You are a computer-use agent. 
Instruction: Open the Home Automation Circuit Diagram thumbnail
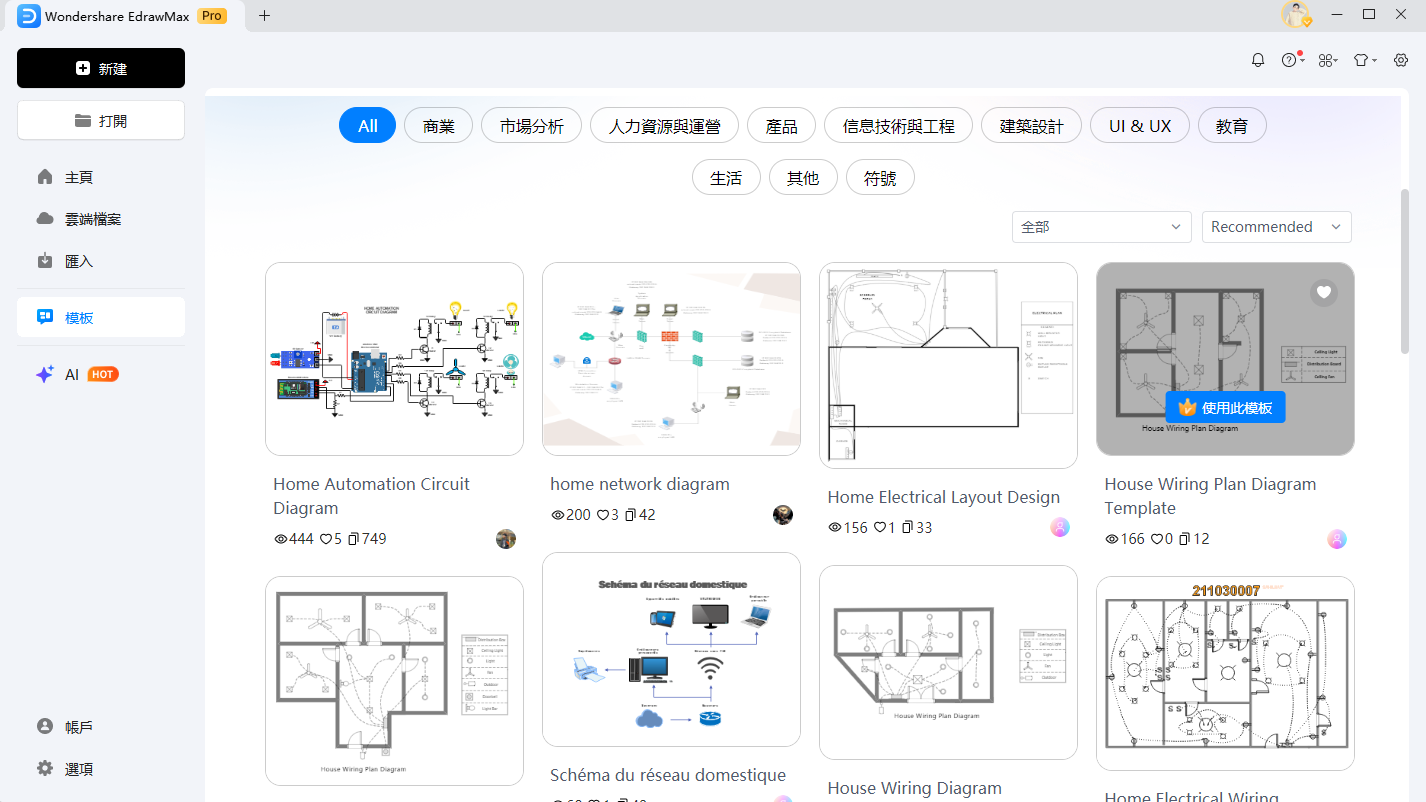(394, 359)
